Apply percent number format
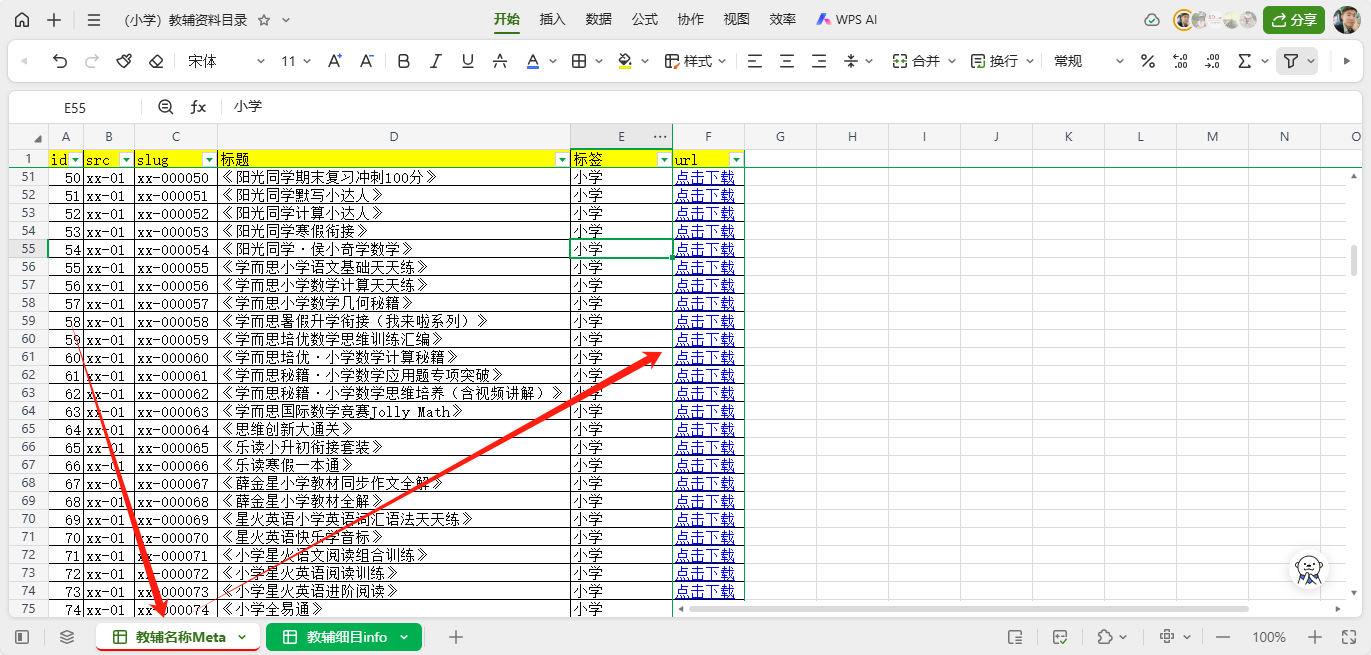Viewport: 1371px width, 655px height. point(1148,61)
